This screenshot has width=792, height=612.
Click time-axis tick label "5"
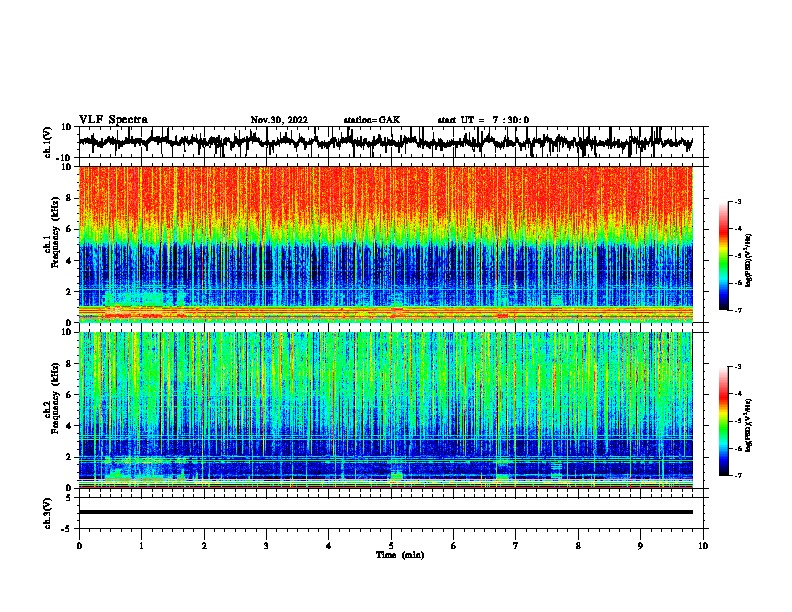pos(391,546)
